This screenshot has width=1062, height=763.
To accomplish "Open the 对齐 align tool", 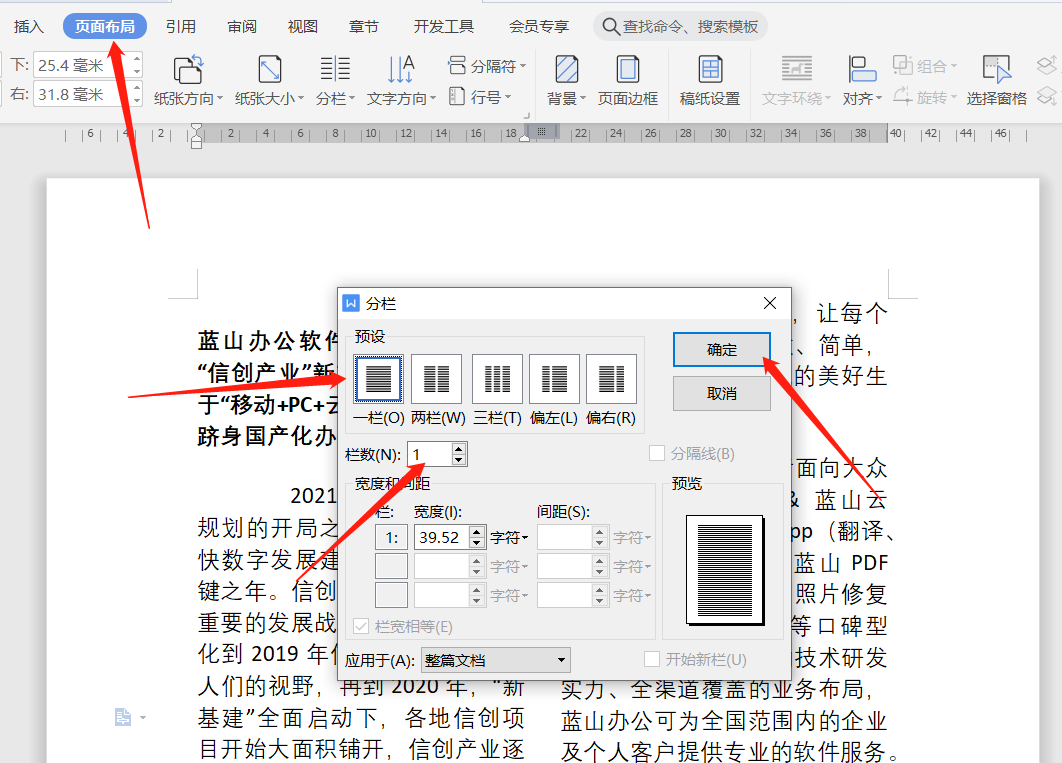I will 862,81.
